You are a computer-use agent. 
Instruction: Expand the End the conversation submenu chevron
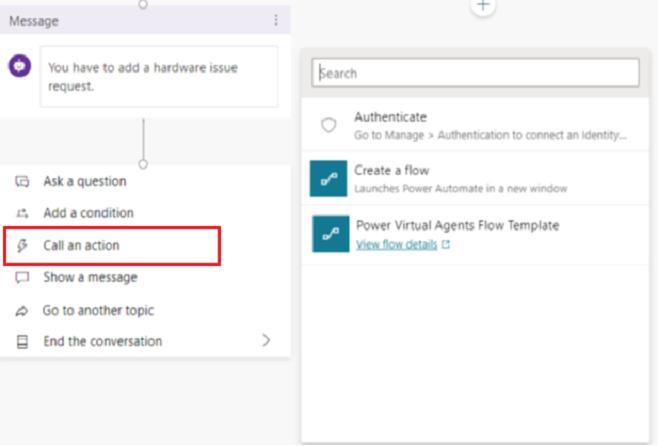point(266,340)
